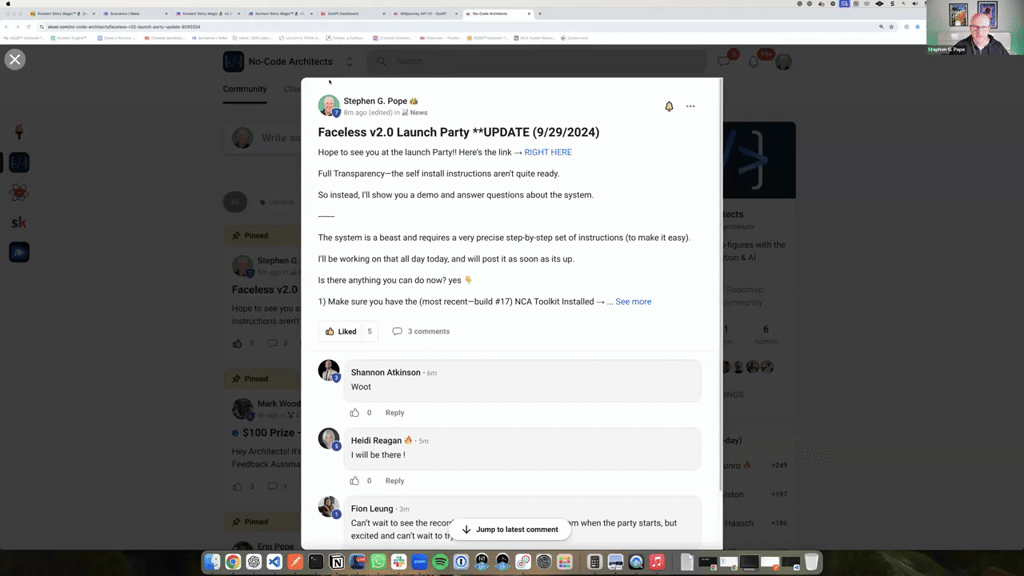1024x576 pixels.
Task: Click the Skool search field
Action: (x=537, y=61)
